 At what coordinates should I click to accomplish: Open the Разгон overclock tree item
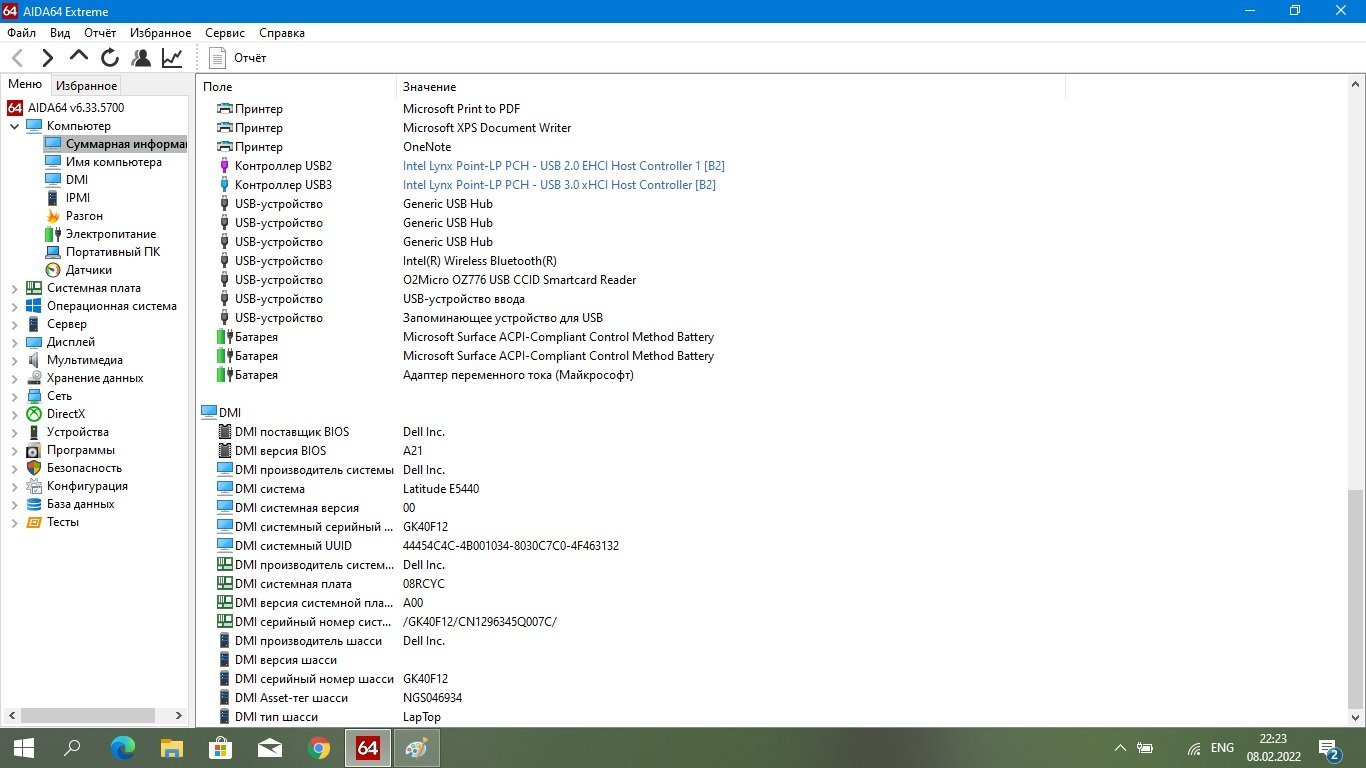pyautogui.click(x=84, y=216)
